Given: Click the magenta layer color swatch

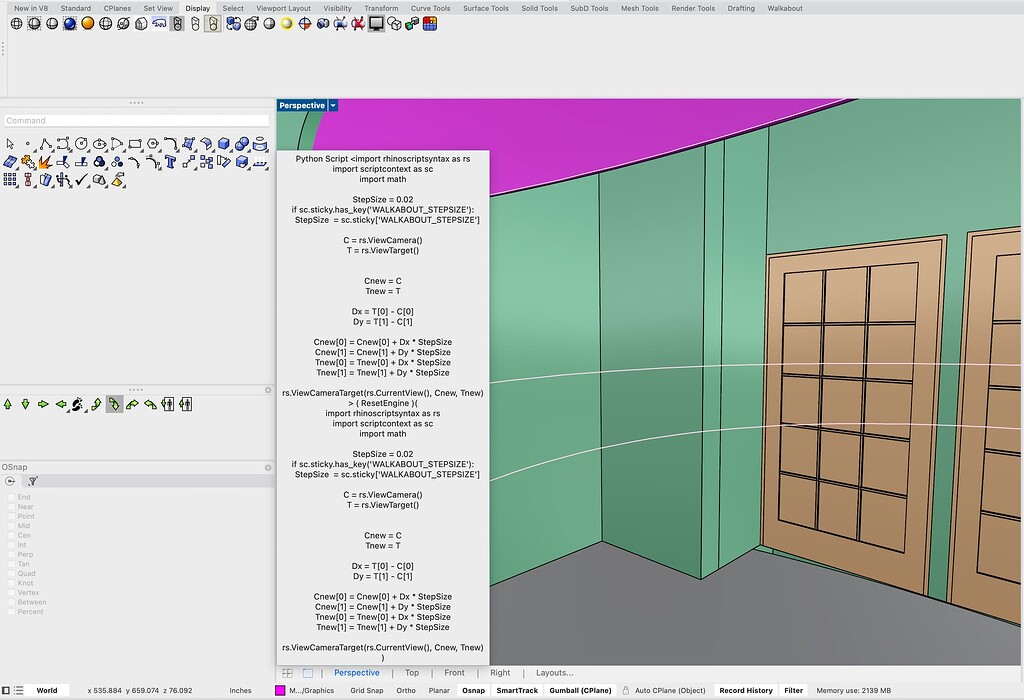Looking at the screenshot, I should click(x=280, y=690).
